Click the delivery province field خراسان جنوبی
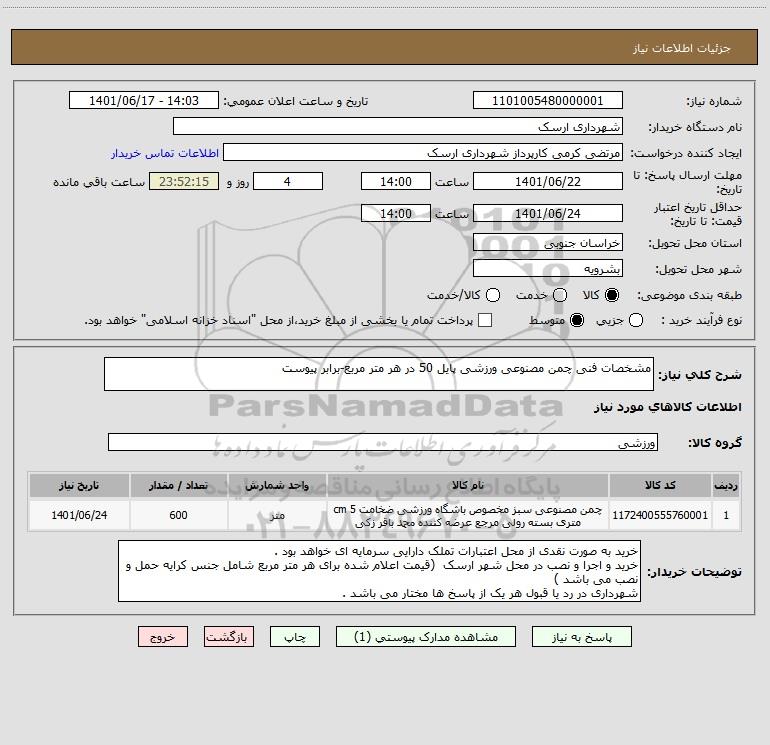770x745 pixels. (x=548, y=243)
